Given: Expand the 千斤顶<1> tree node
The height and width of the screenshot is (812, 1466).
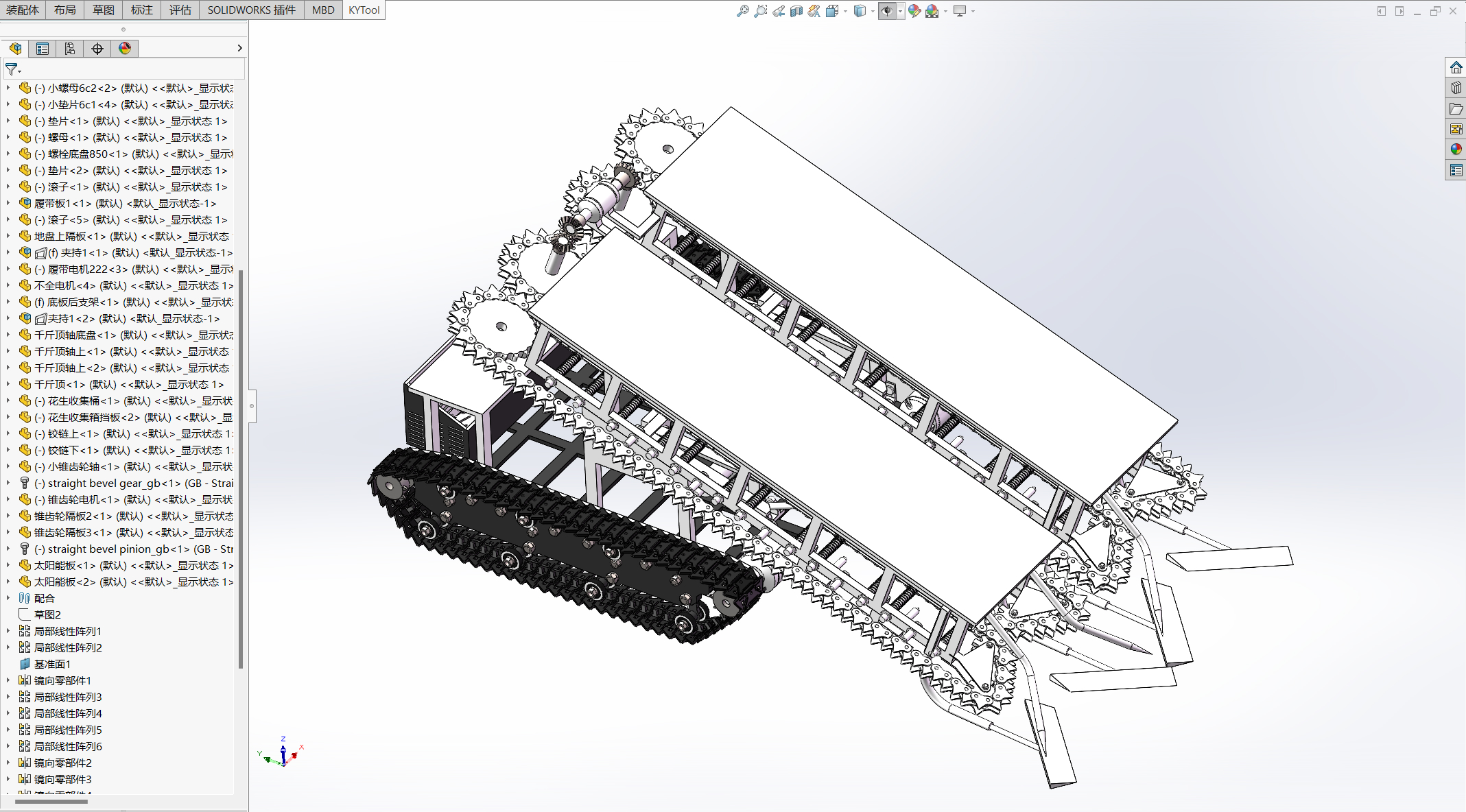Looking at the screenshot, I should (8, 384).
